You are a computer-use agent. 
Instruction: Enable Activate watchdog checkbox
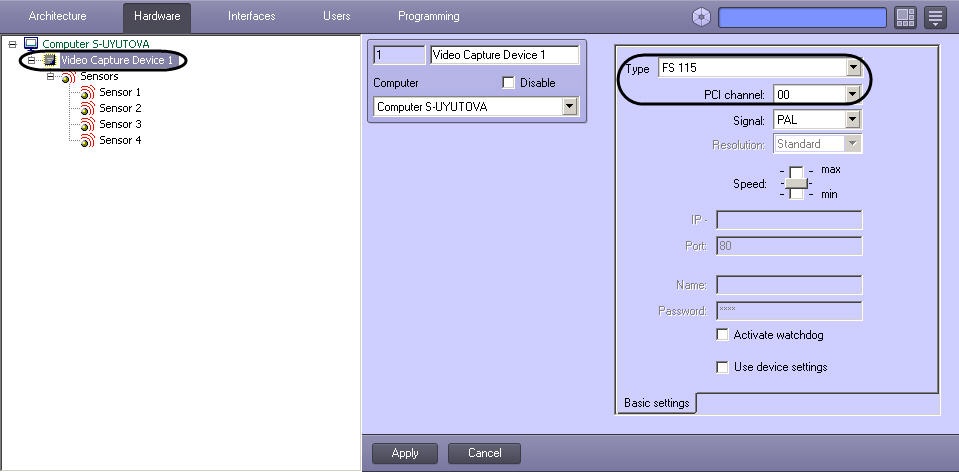(722, 335)
